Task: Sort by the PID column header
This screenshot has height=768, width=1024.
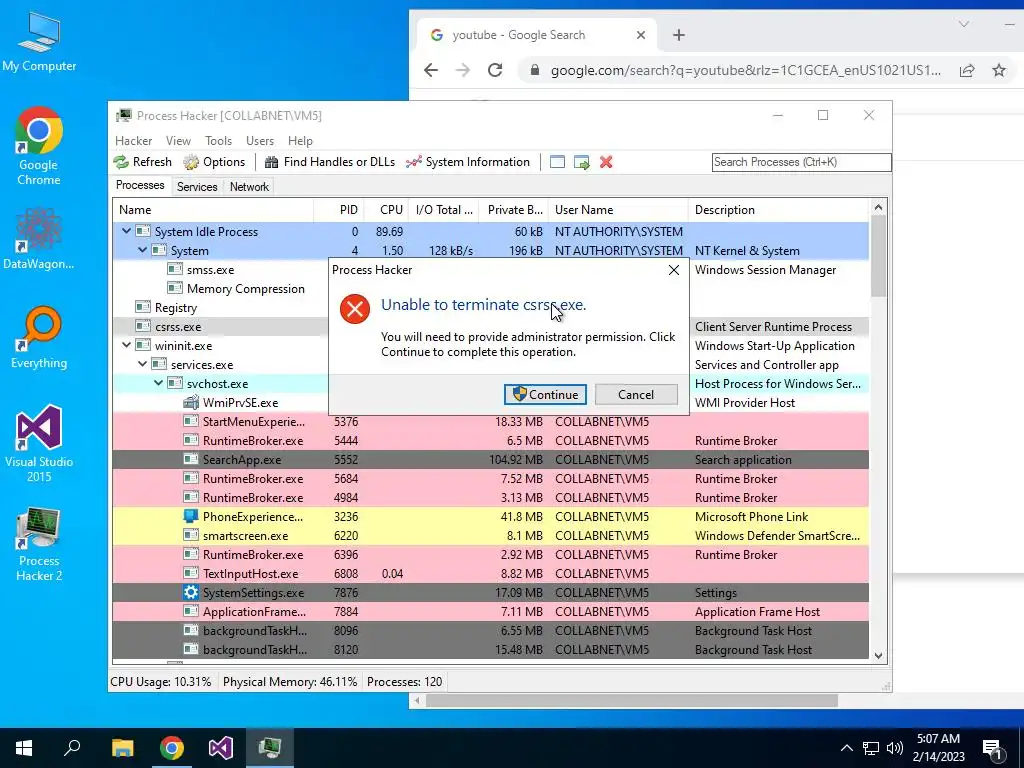Action: click(x=339, y=210)
